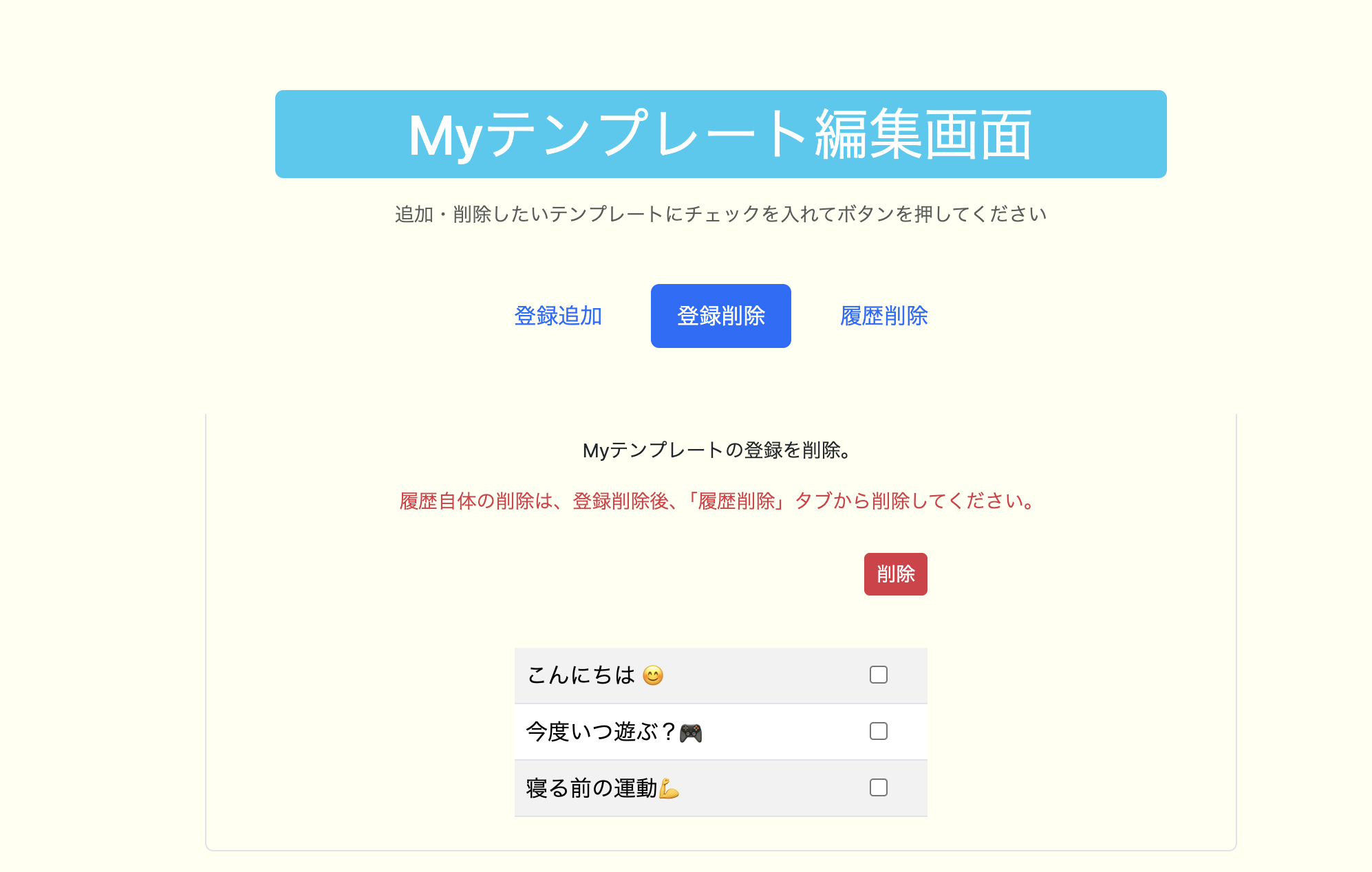Select the active 登録削除 tab
This screenshot has height=872, width=1372.
pyautogui.click(x=720, y=316)
